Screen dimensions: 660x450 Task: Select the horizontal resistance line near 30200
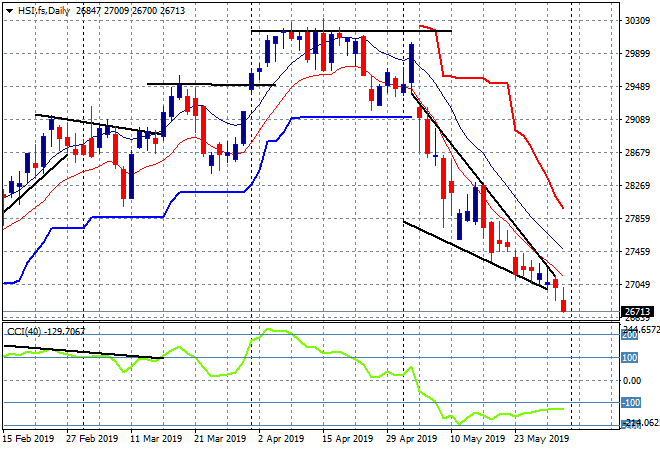(351, 31)
